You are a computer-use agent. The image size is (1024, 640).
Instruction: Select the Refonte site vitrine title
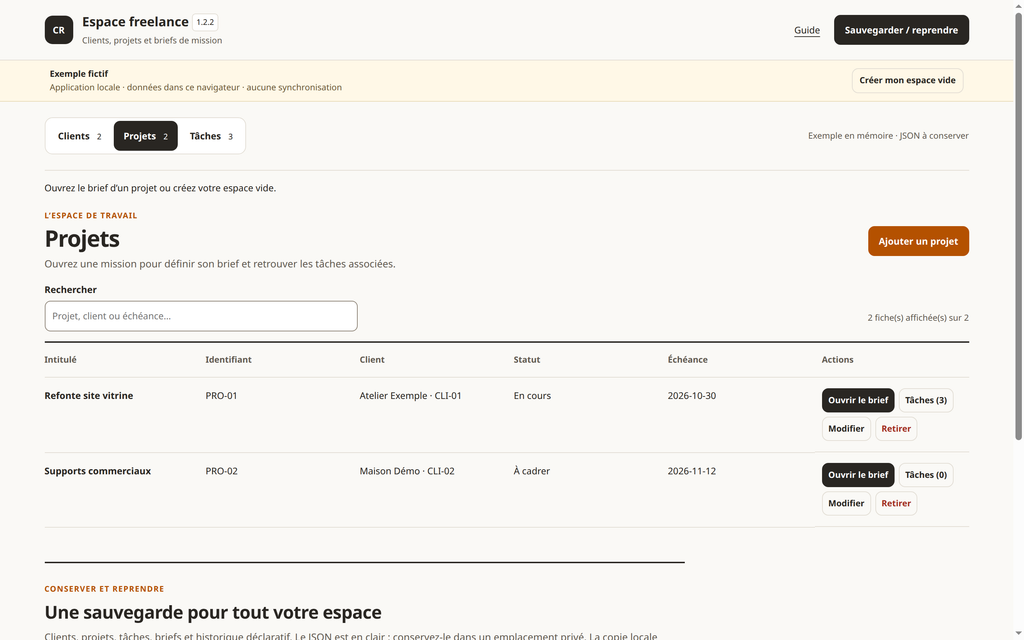pos(89,396)
